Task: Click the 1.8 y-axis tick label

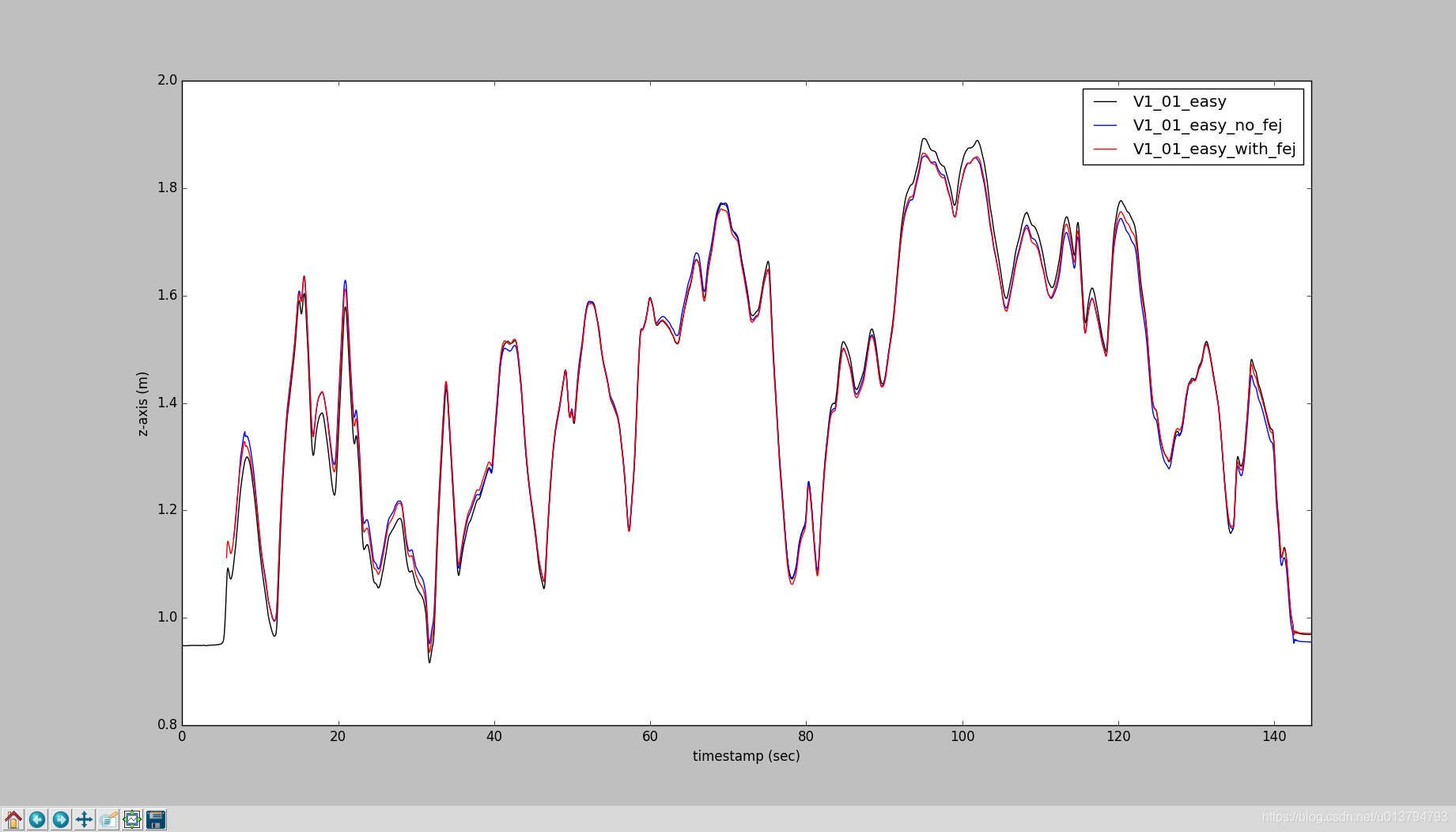Action: 168,188
